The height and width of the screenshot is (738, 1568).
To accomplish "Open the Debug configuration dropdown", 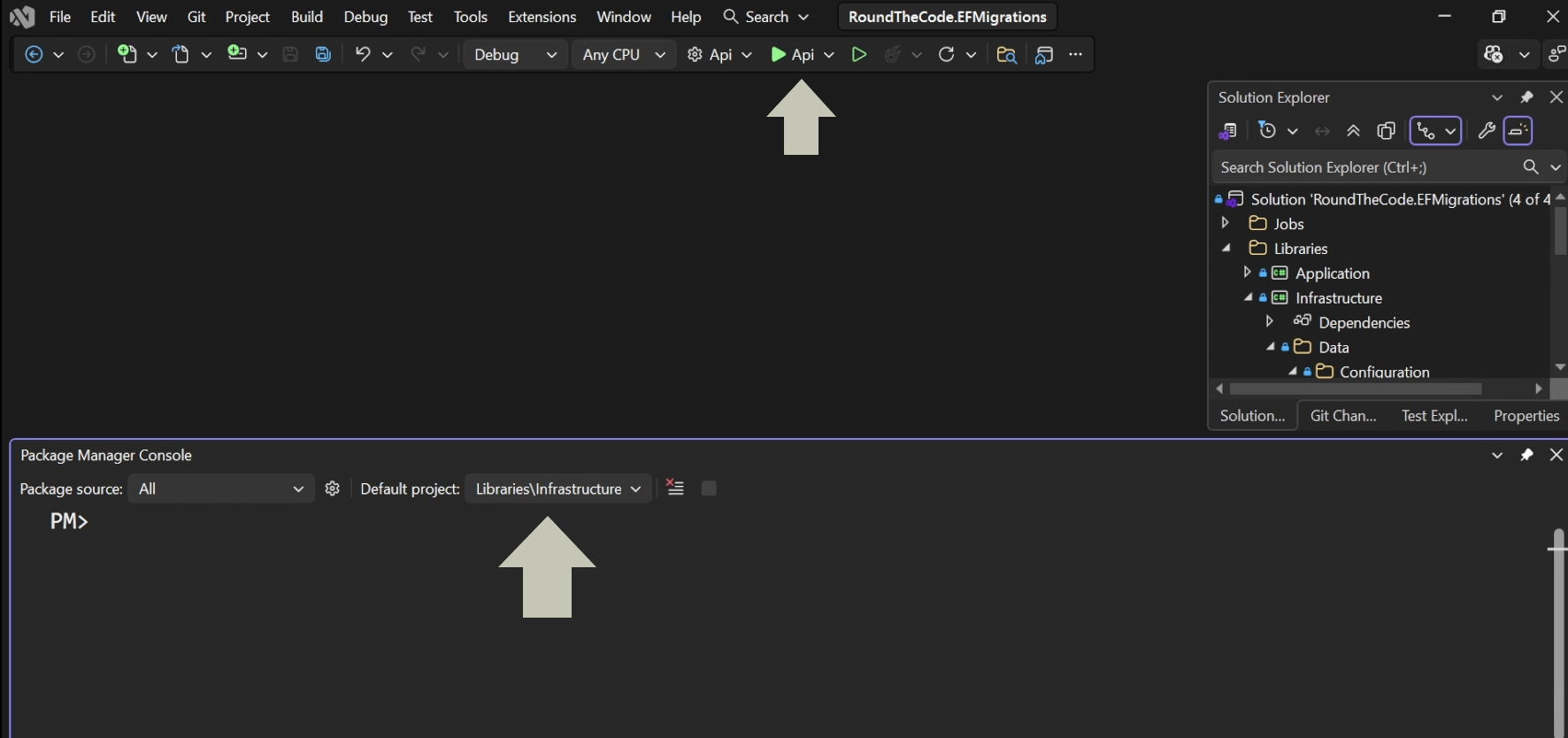I will click(516, 55).
